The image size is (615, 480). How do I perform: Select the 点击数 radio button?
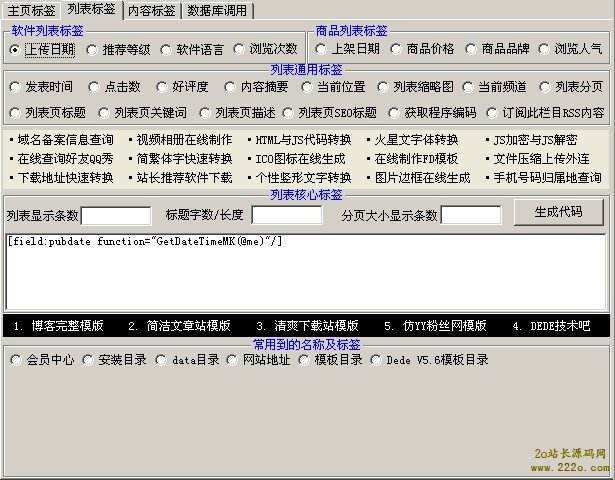(x=94, y=87)
